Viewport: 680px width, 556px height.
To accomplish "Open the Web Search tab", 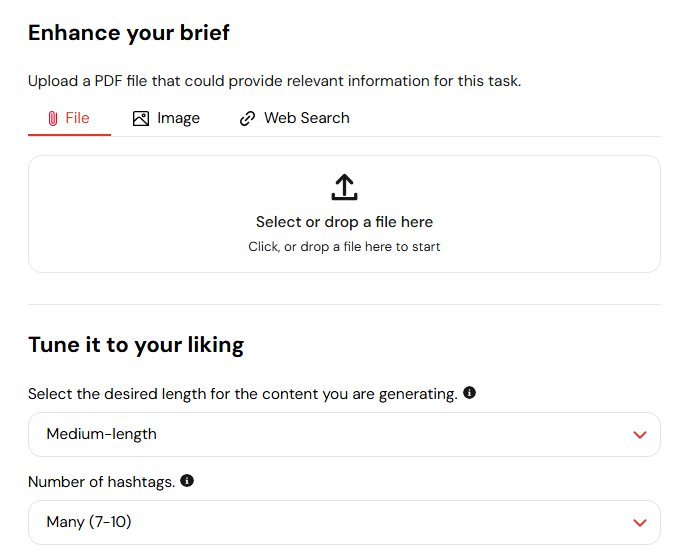I will (306, 118).
